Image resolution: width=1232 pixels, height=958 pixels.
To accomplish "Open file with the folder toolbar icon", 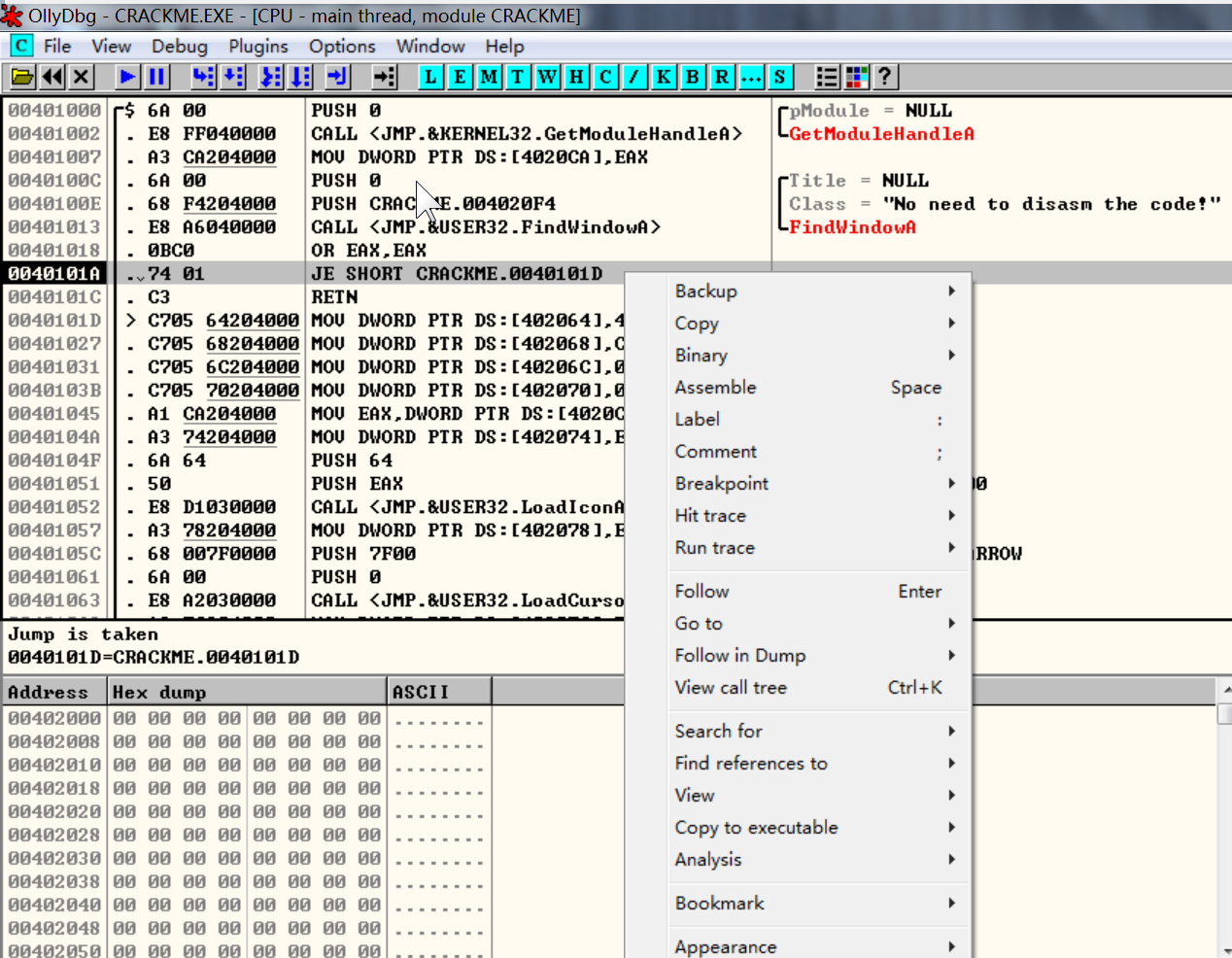I will 22,77.
